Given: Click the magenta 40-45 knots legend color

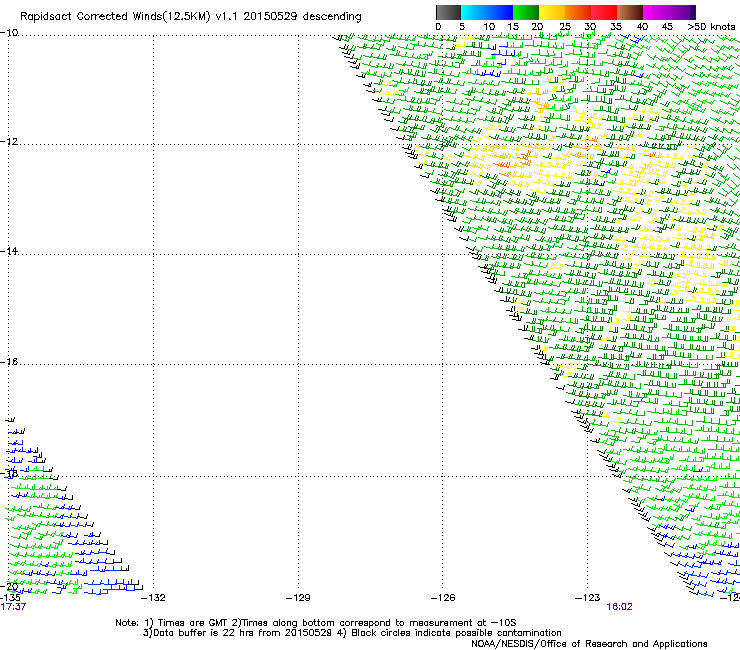Looking at the screenshot, I should click(656, 12).
